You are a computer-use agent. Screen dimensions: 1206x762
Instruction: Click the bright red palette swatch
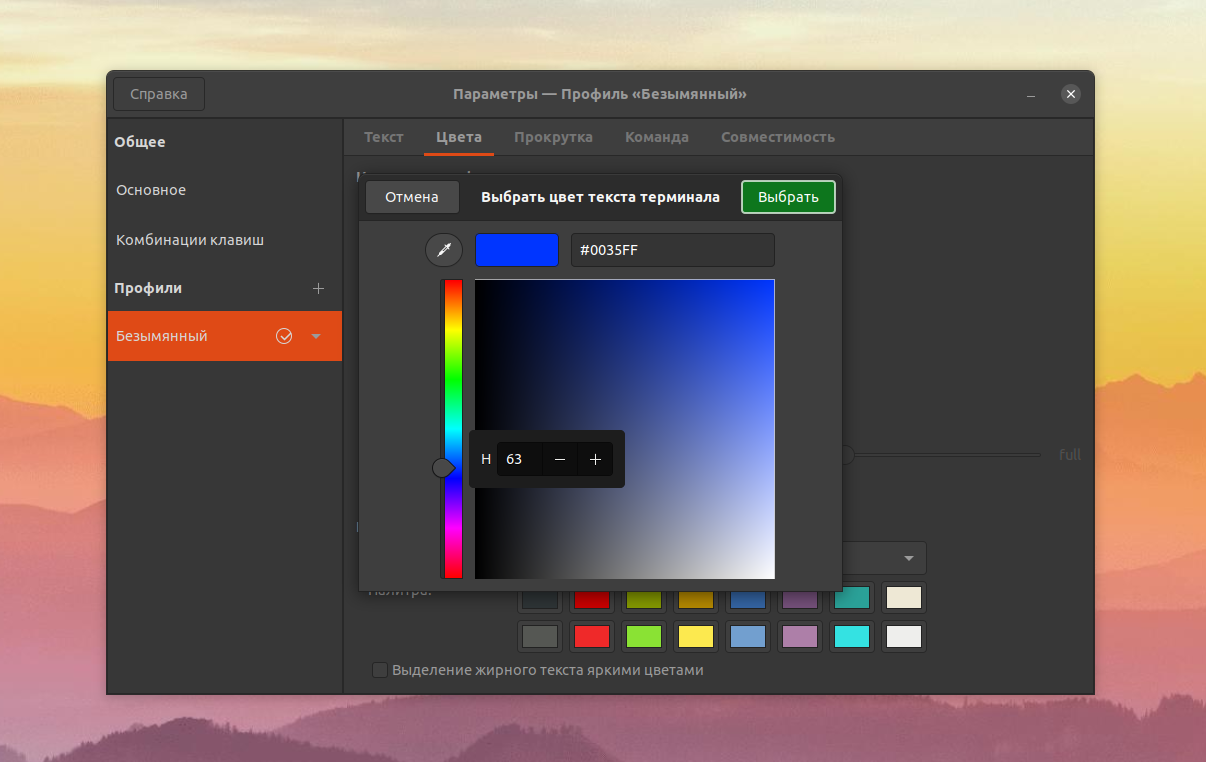coord(592,636)
